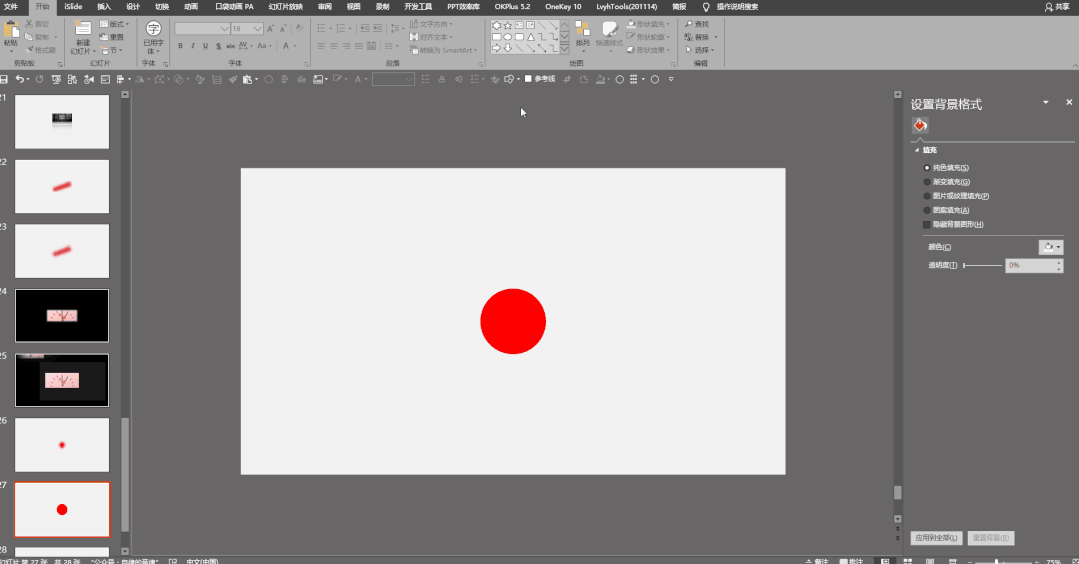
Task: Check the 隐藏背景图形(H) checkbox
Action: [927, 225]
